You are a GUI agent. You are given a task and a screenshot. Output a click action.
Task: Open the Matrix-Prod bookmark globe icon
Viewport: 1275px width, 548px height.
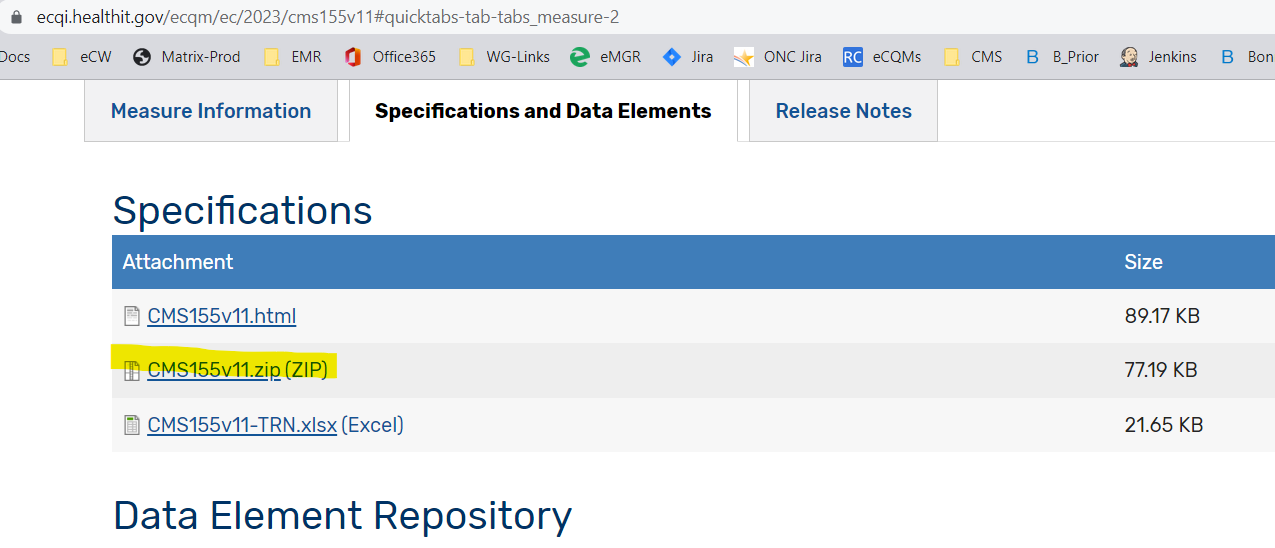(142, 57)
